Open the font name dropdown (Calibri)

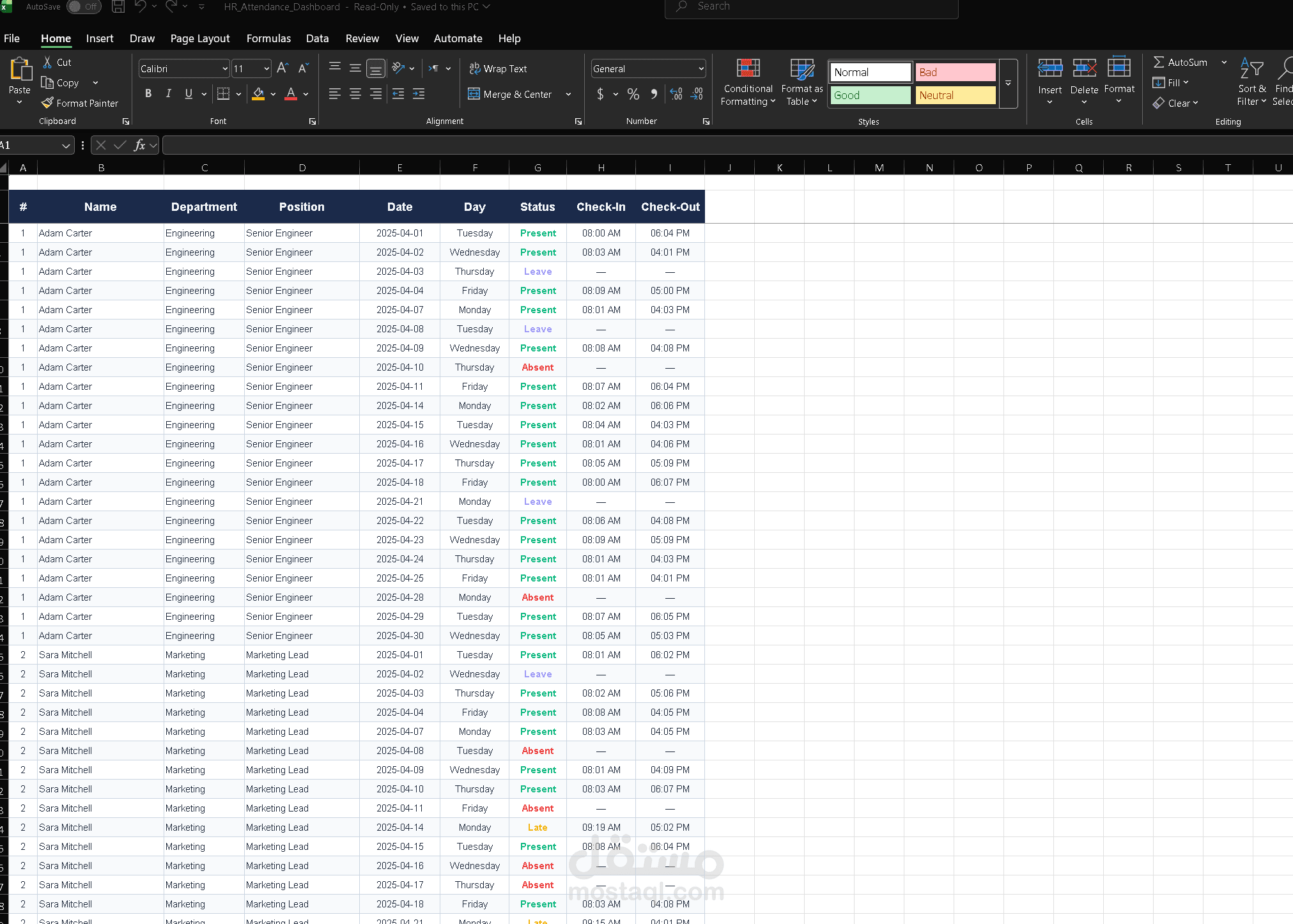[225, 68]
